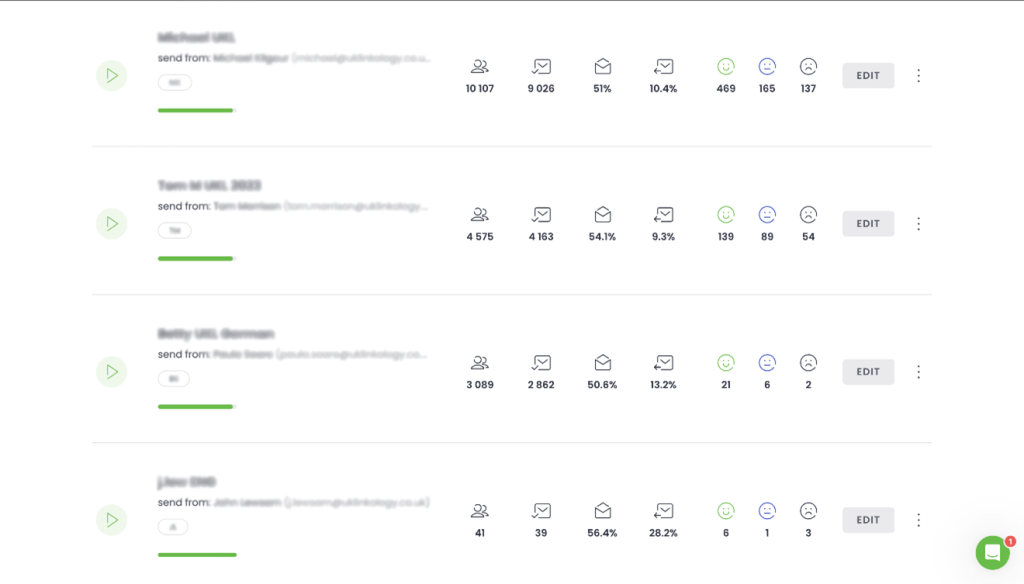Click the prospects icon above 3 089

click(x=480, y=363)
